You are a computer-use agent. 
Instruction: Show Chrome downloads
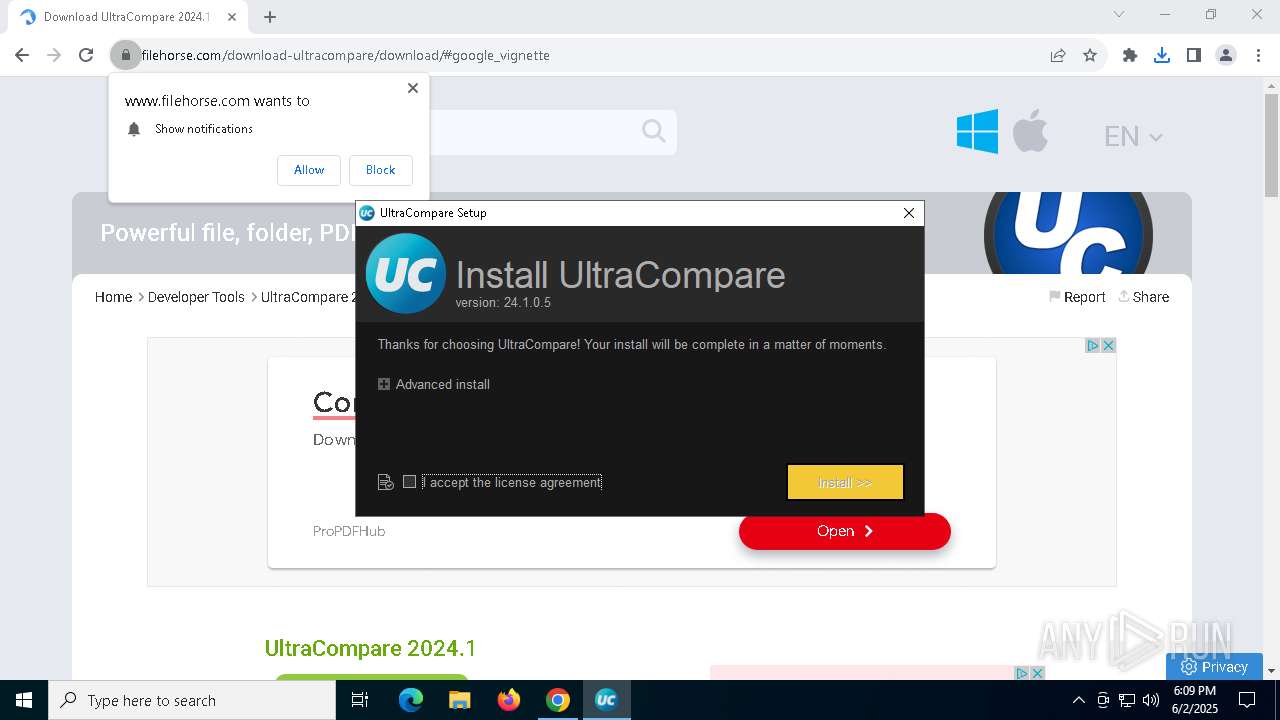tap(1162, 55)
